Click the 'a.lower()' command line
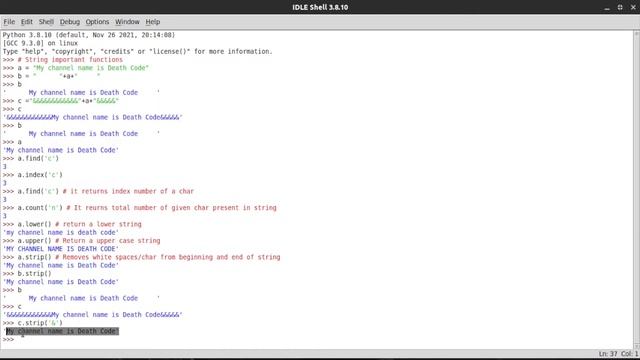The width and height of the screenshot is (640, 360). click(72, 224)
